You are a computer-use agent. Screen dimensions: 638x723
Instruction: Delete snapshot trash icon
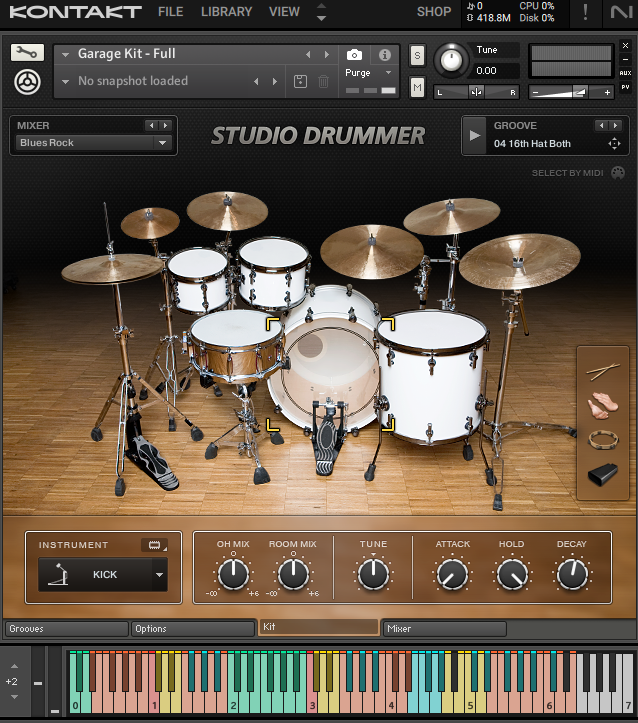tap(324, 82)
